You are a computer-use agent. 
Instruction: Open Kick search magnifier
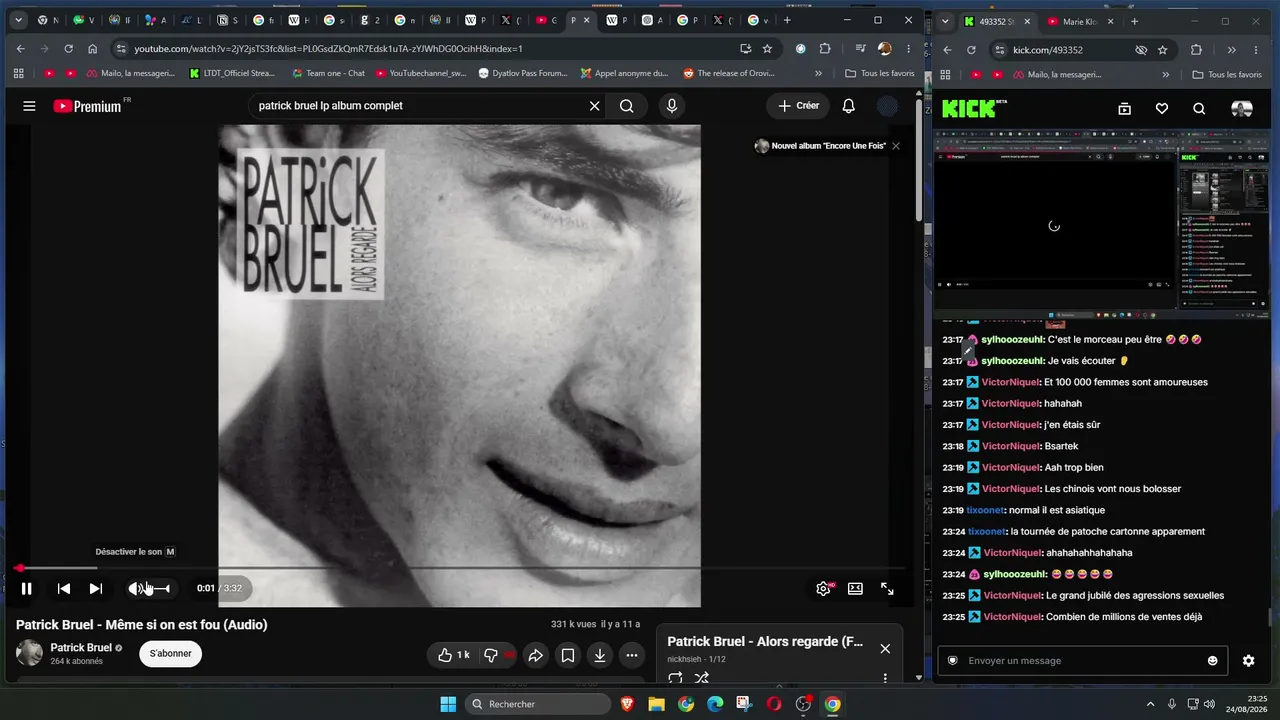[x=1199, y=109]
